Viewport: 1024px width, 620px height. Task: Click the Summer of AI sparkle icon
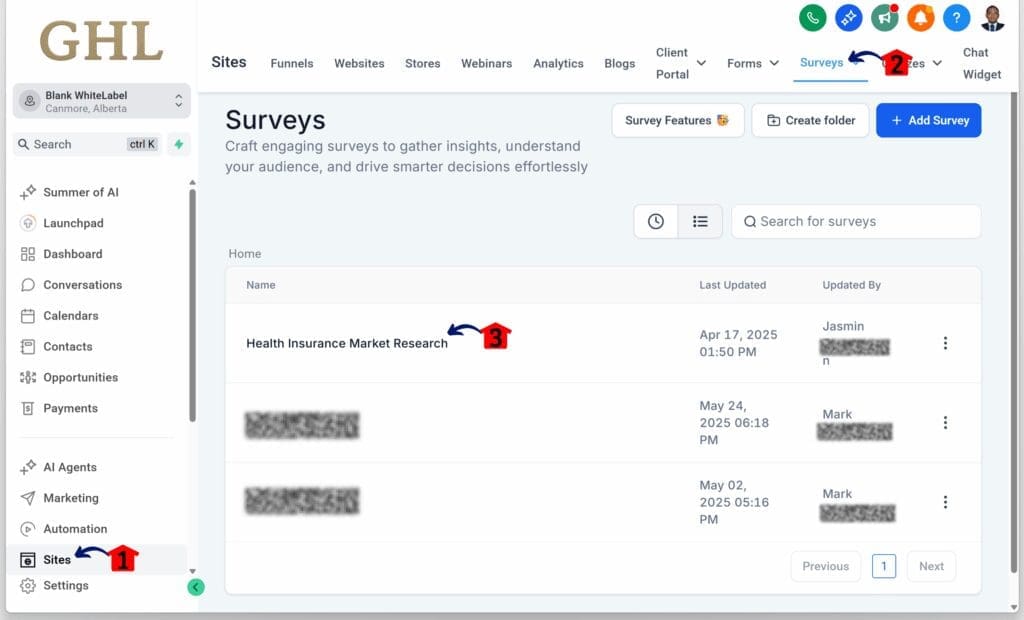(x=27, y=192)
